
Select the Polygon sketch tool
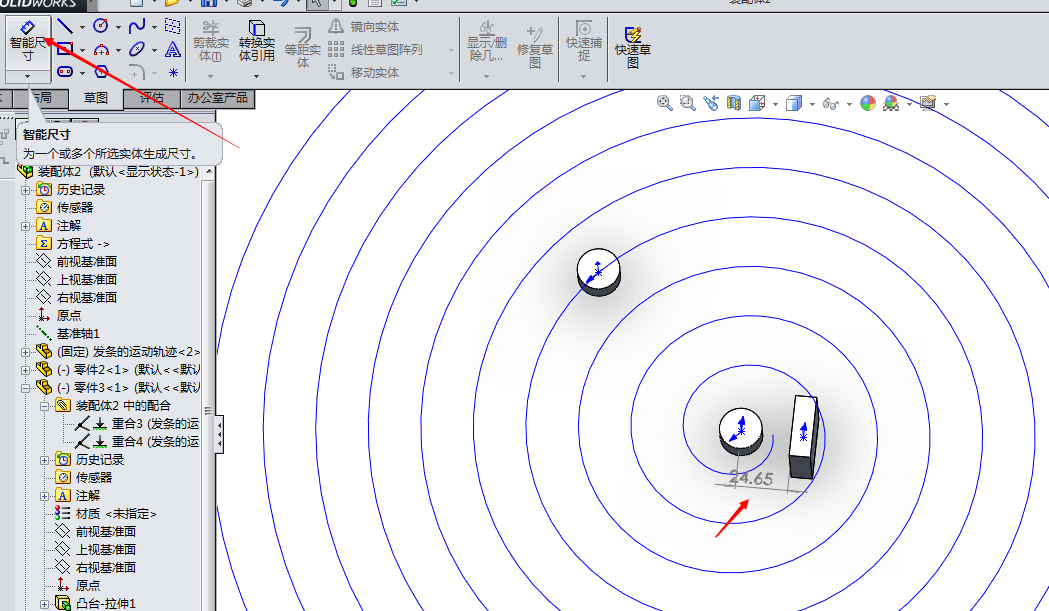pos(101,72)
